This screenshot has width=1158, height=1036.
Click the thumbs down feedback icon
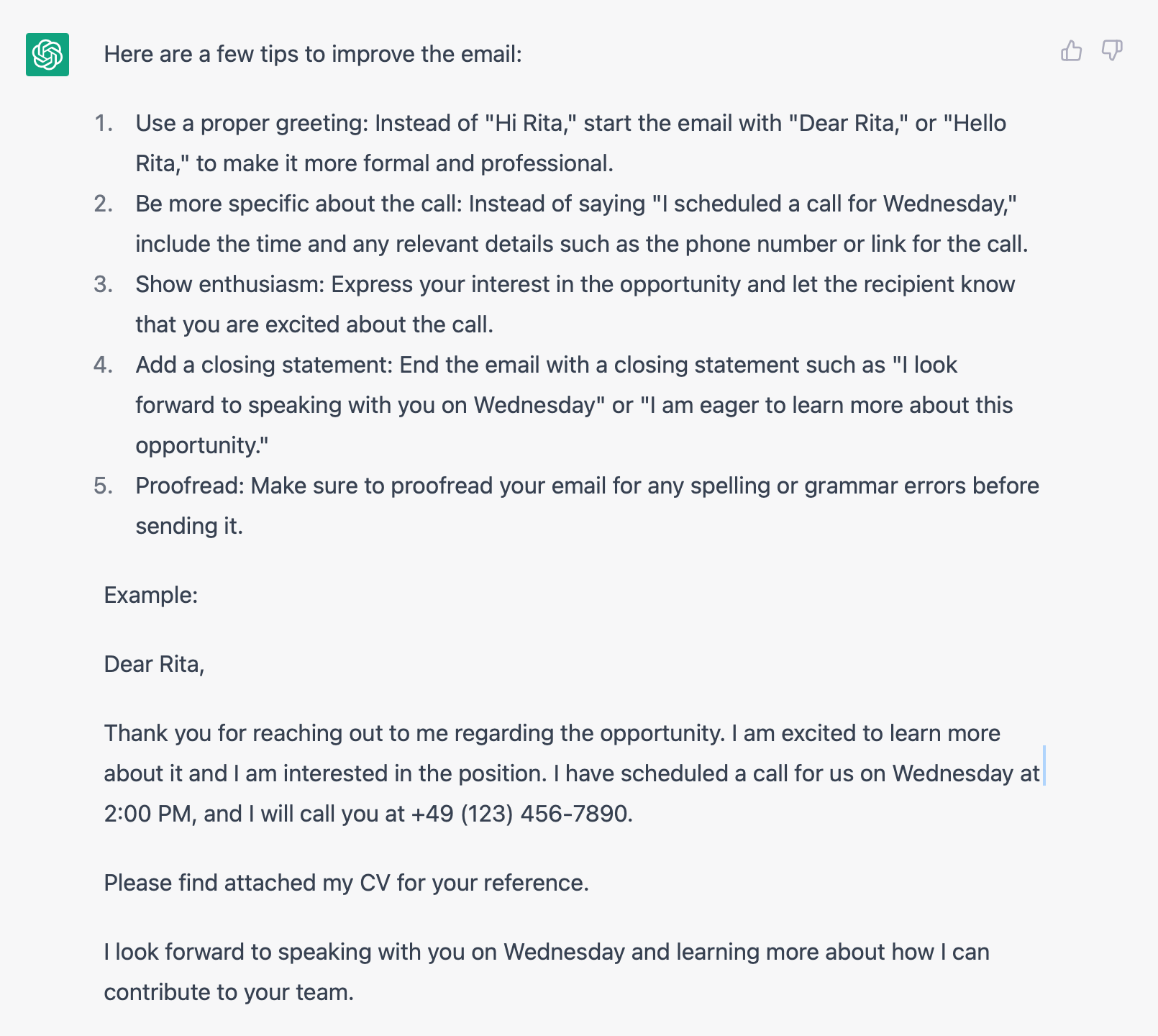pyautogui.click(x=1111, y=51)
